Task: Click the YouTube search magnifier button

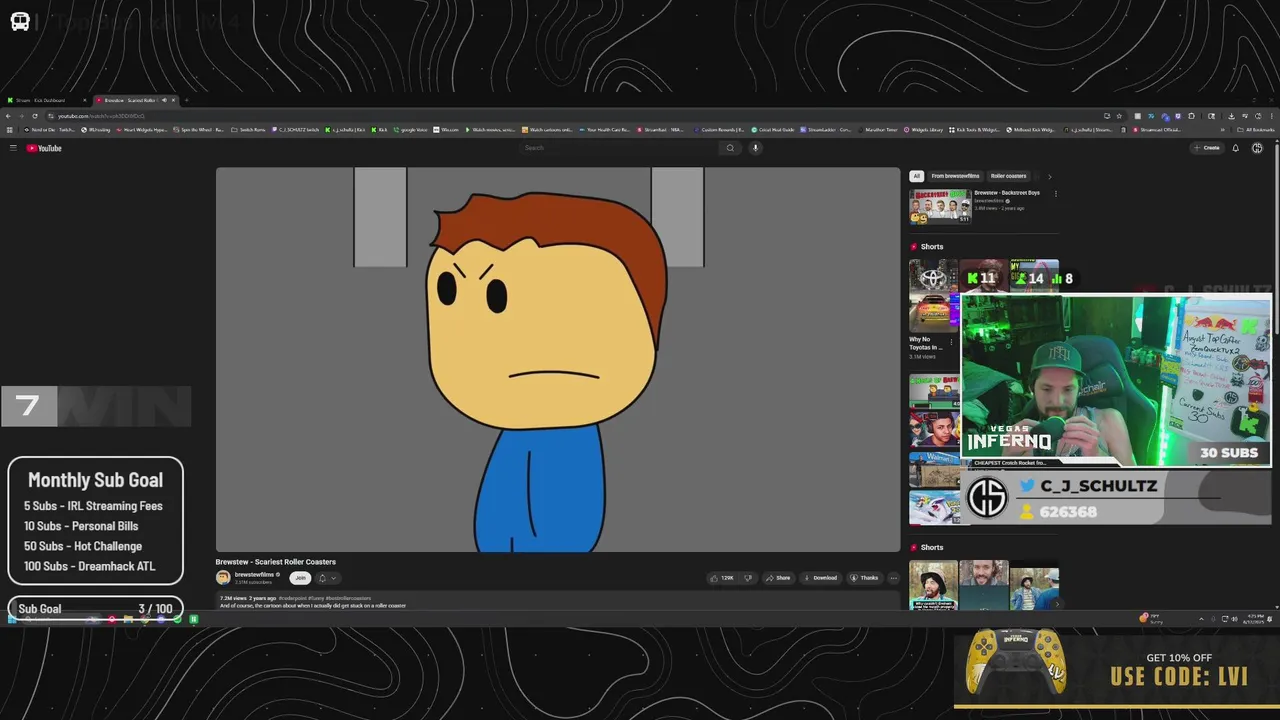Action: click(x=730, y=148)
